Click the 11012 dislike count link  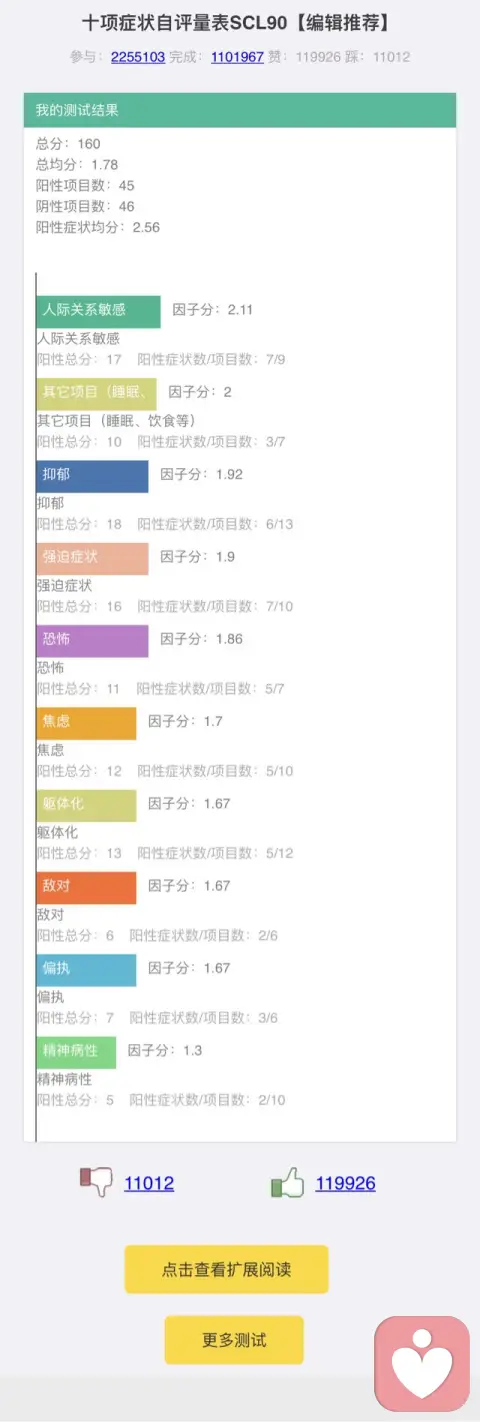coord(149,1183)
